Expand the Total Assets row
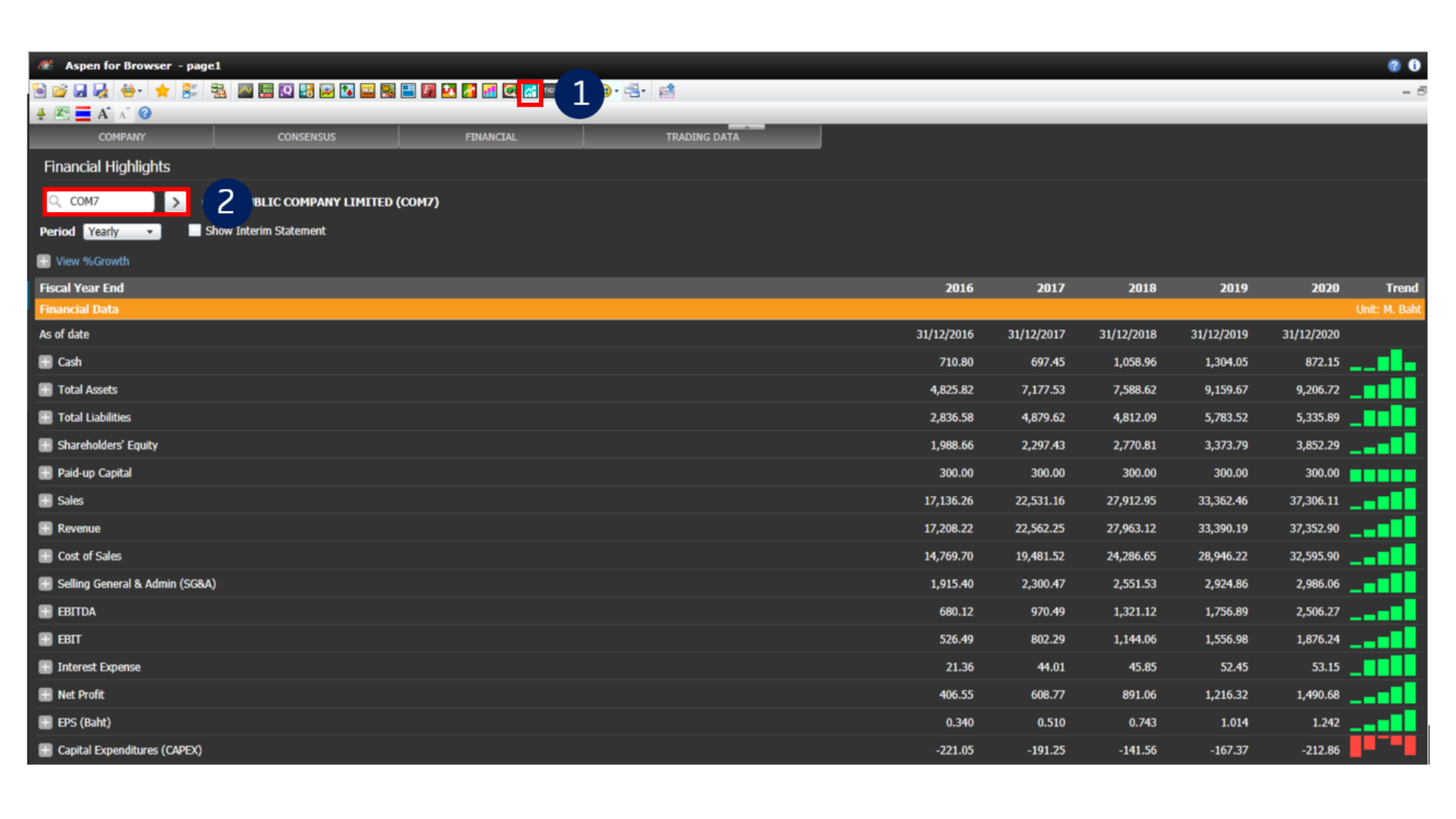 pyautogui.click(x=45, y=390)
